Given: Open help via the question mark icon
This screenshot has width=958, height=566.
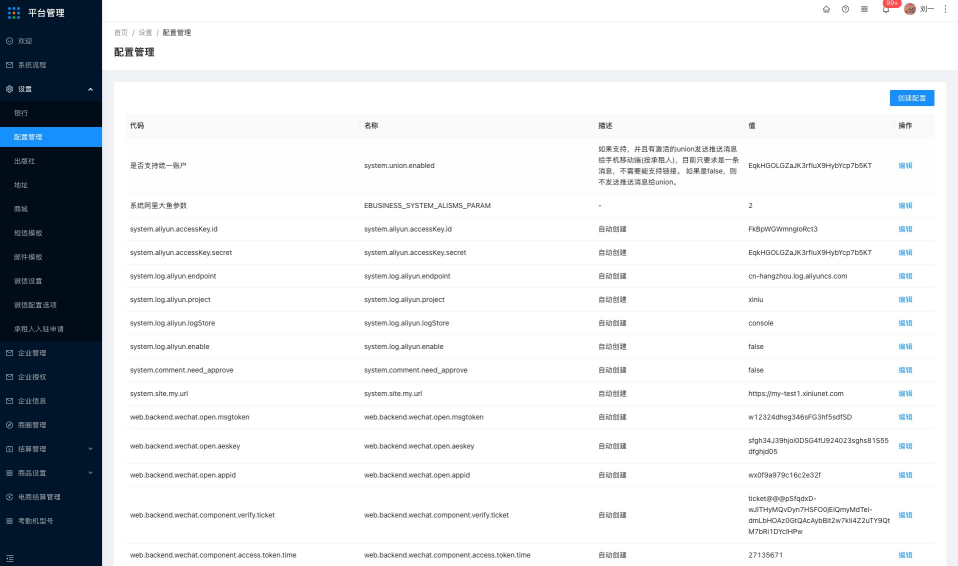Looking at the screenshot, I should 845,9.
